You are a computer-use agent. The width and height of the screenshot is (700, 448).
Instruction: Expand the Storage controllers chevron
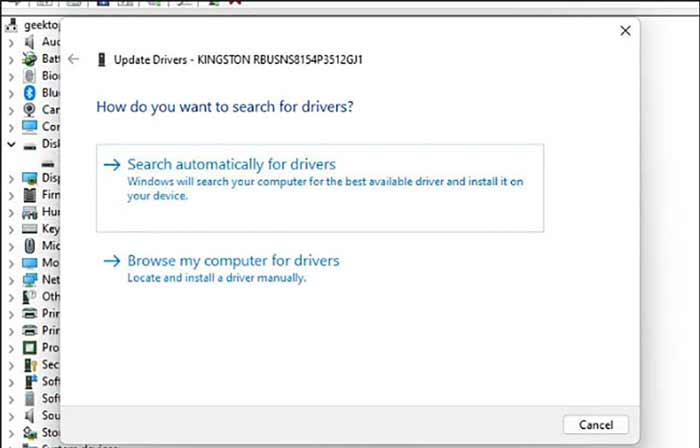pos(11,433)
